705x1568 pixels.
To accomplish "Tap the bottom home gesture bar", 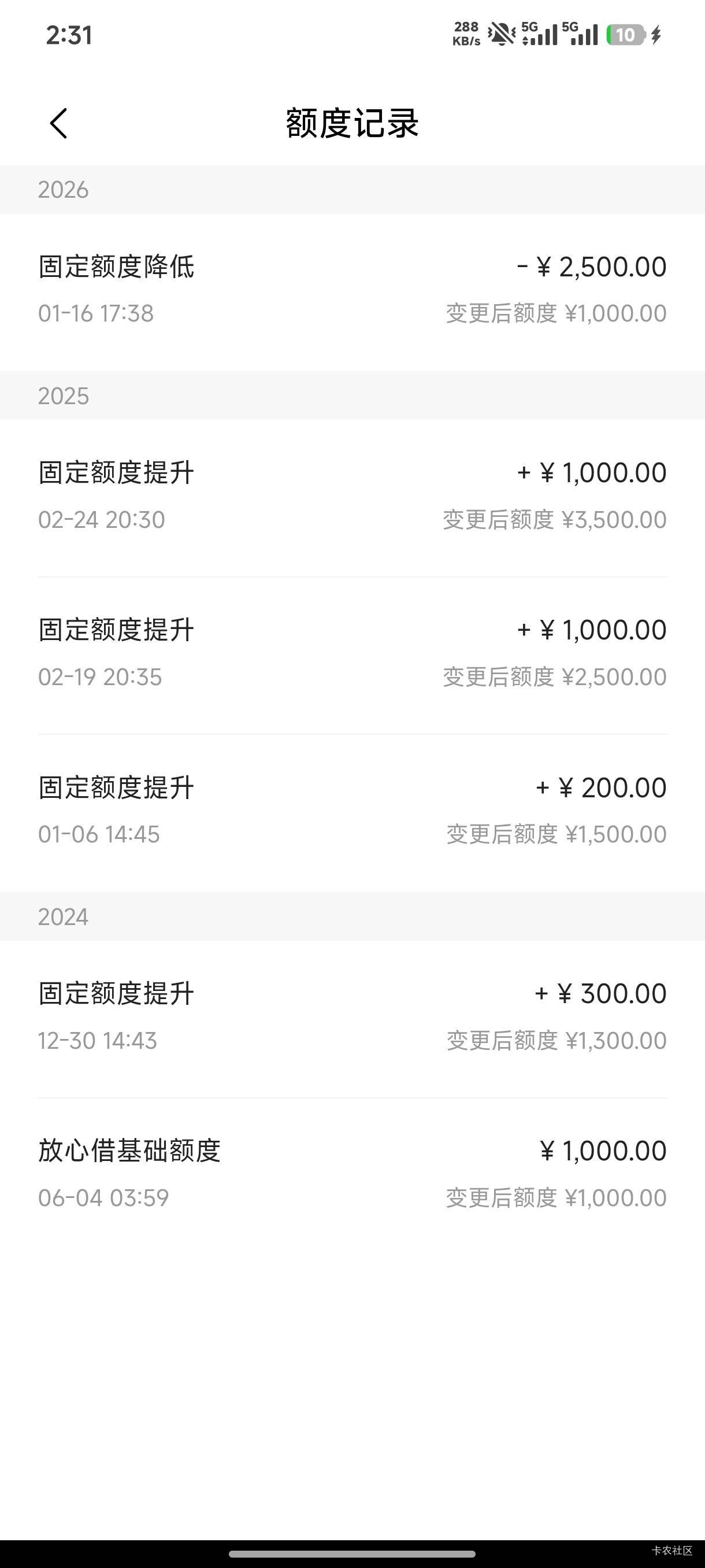I will pyautogui.click(x=352, y=1554).
